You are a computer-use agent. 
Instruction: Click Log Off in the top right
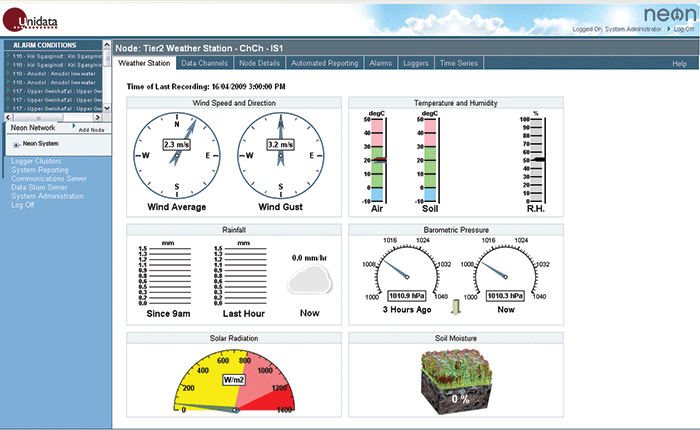pyautogui.click(x=683, y=30)
